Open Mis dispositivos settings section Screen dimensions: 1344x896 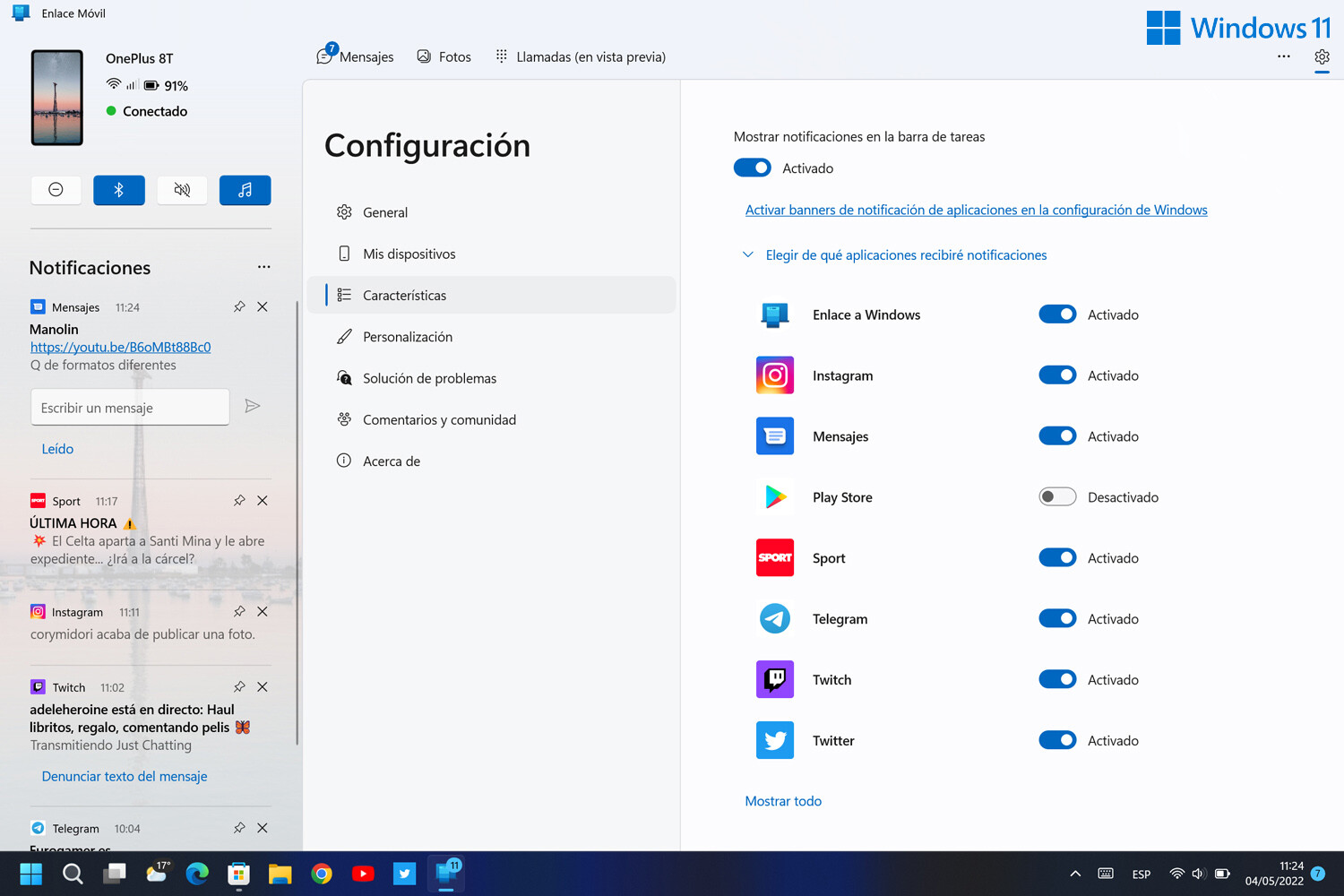point(491,254)
